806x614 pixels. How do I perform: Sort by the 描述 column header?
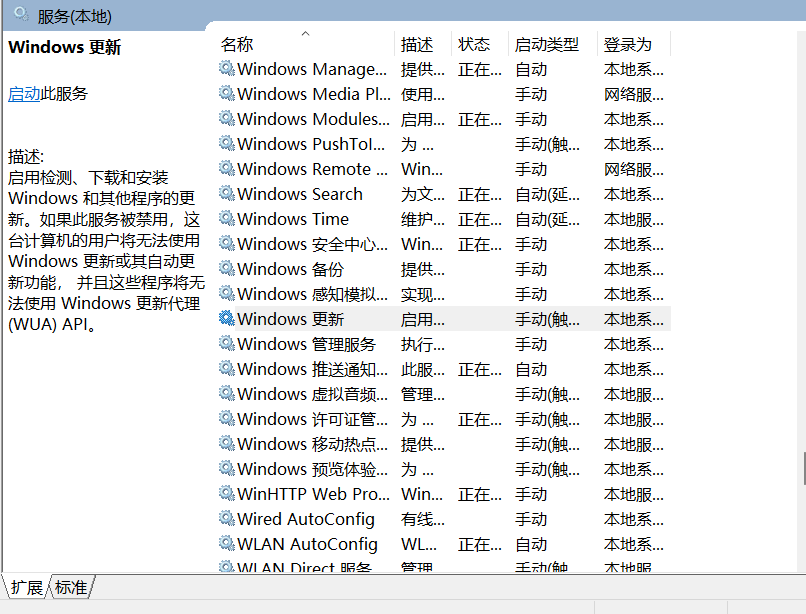[423, 44]
